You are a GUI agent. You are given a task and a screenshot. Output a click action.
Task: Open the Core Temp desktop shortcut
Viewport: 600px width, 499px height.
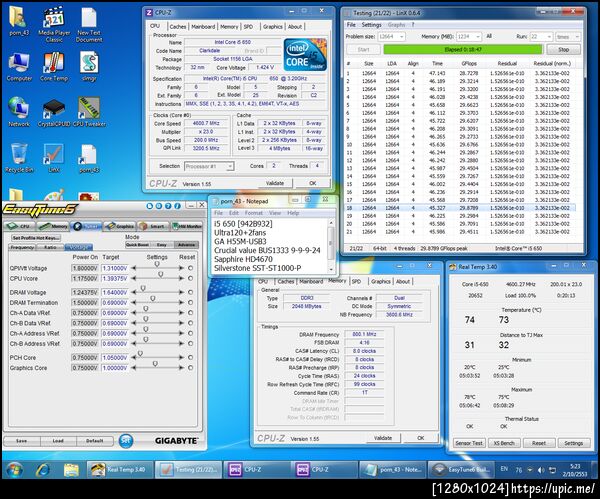coord(54,67)
